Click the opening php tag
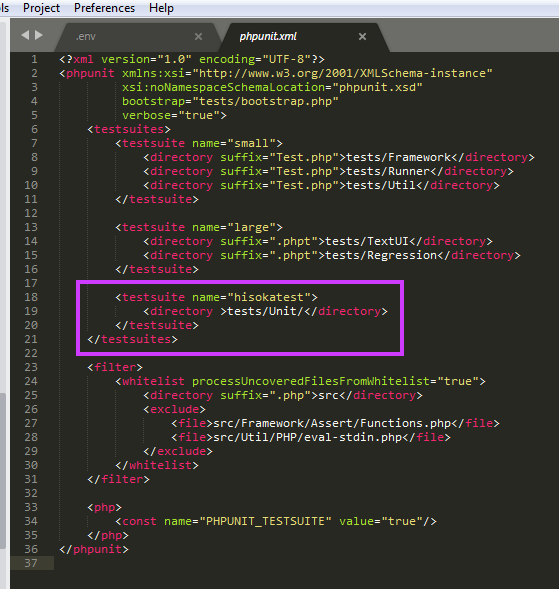This screenshot has height=589, width=559. coord(104,507)
